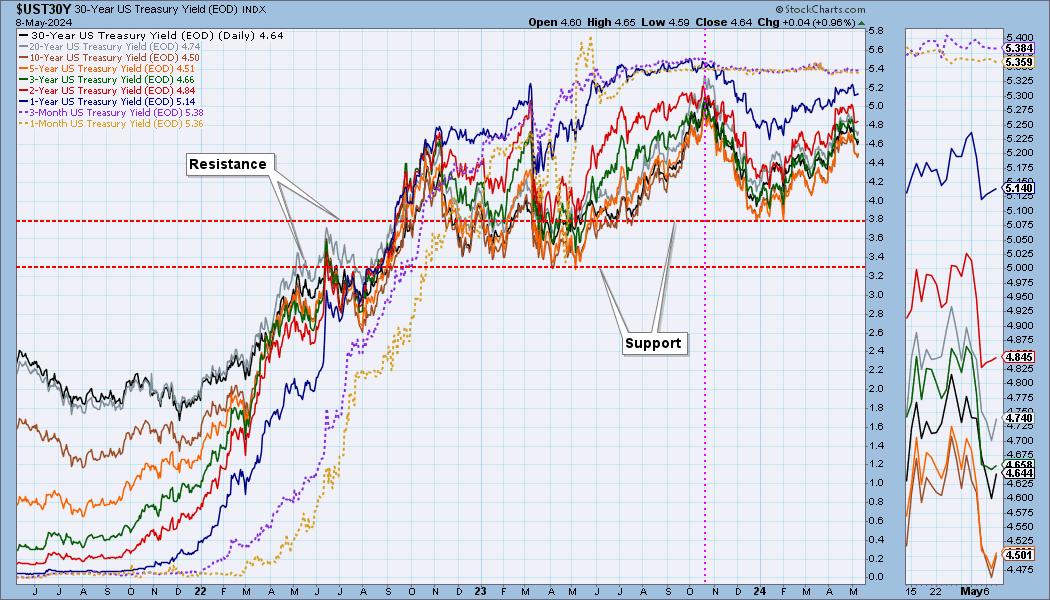Click the vertical dotted magenta date marker
Viewport: 1050px width, 600px height.
click(x=705, y=308)
